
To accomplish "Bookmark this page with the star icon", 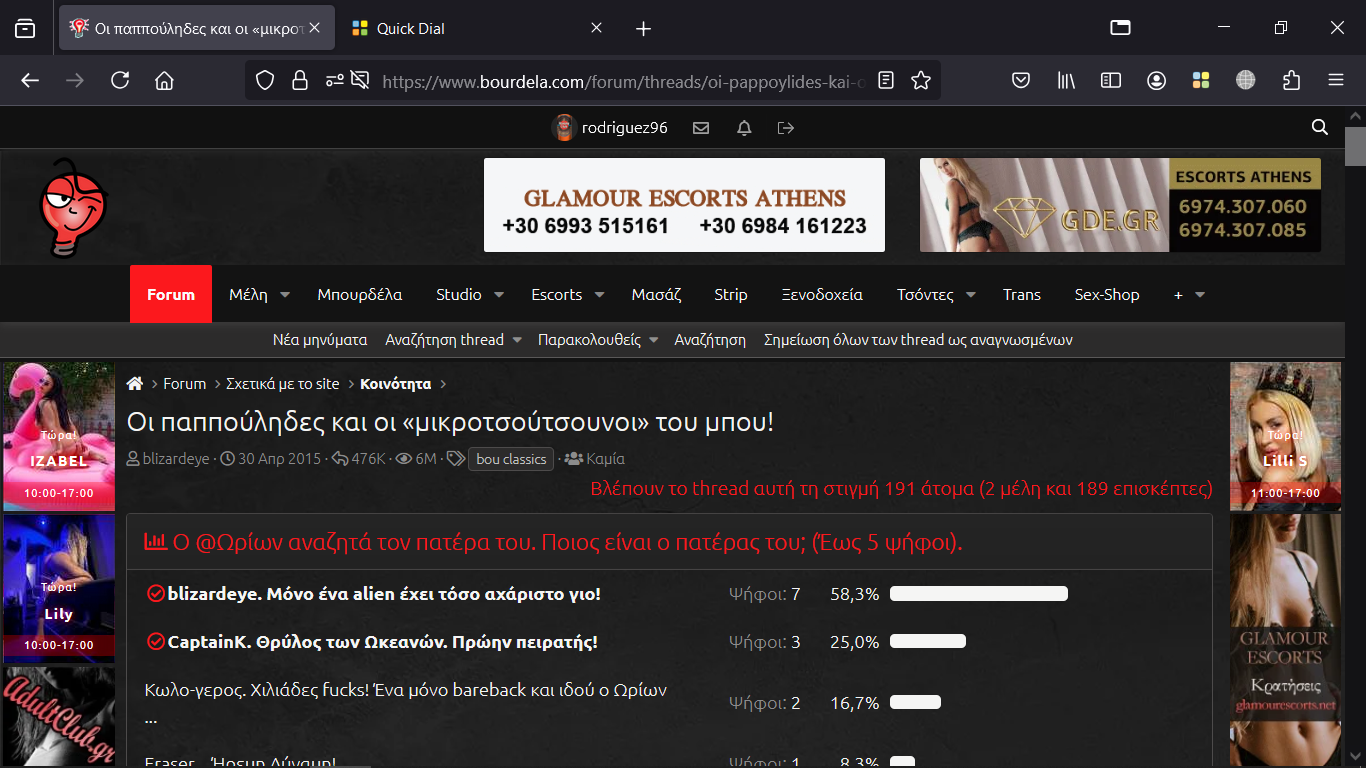I will (921, 81).
